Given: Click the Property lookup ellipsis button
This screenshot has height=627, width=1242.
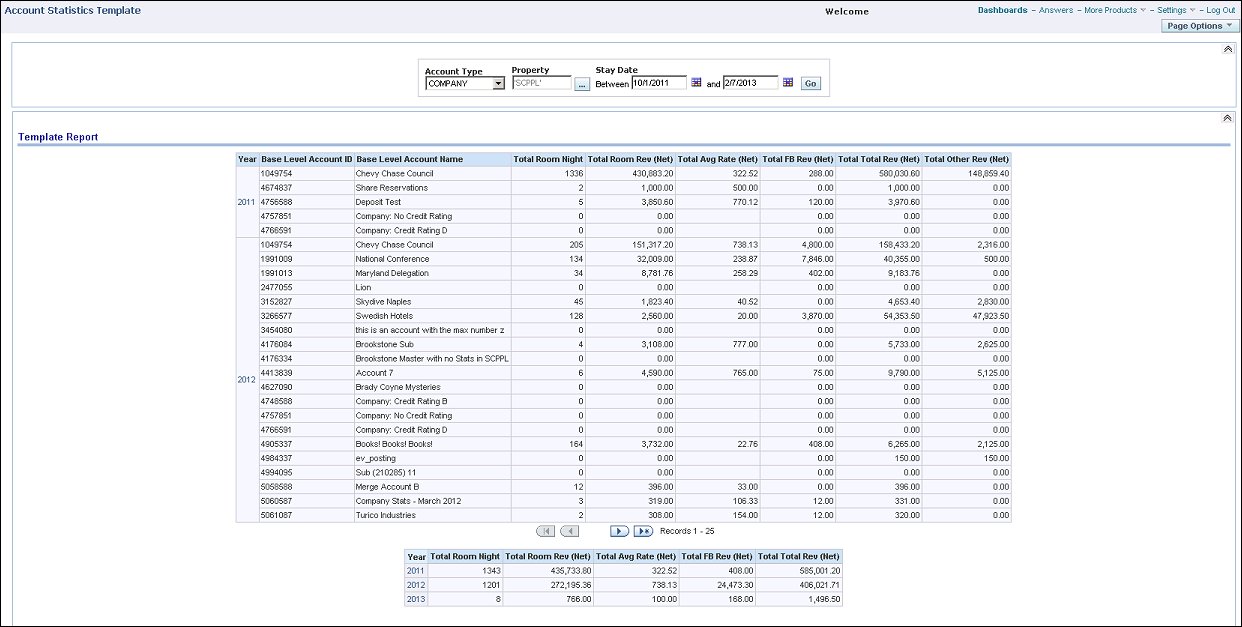Looking at the screenshot, I should [582, 82].
